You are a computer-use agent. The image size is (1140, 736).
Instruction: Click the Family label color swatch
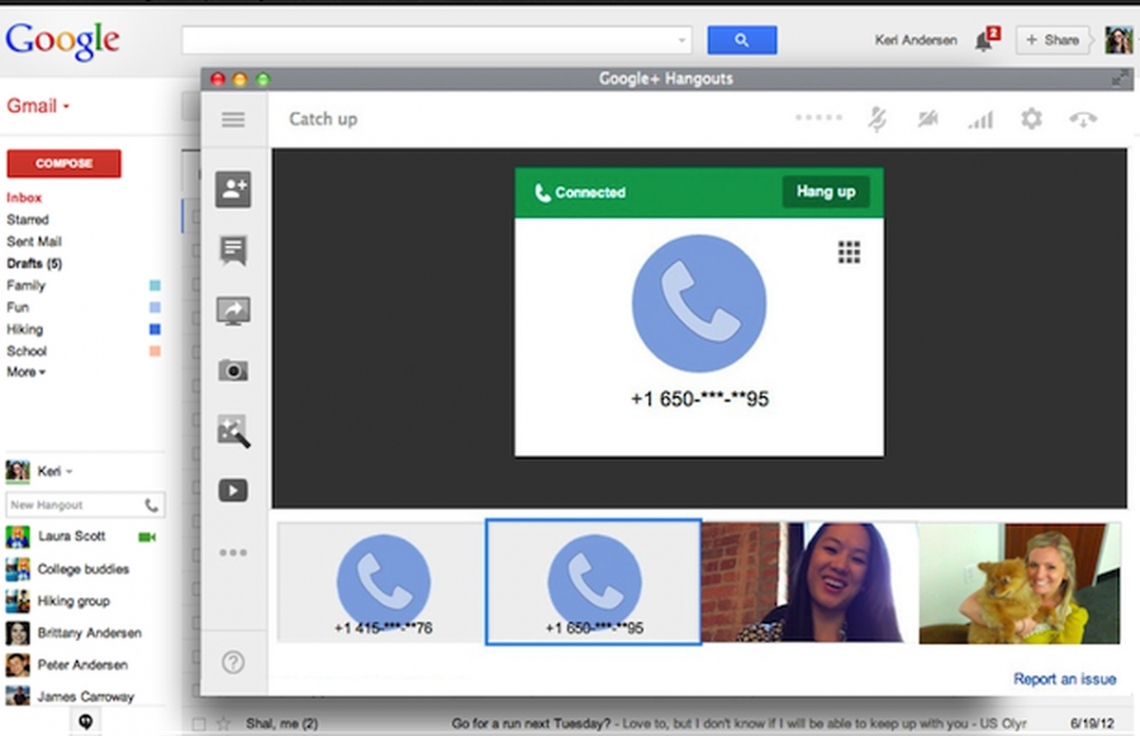pyautogui.click(x=155, y=286)
